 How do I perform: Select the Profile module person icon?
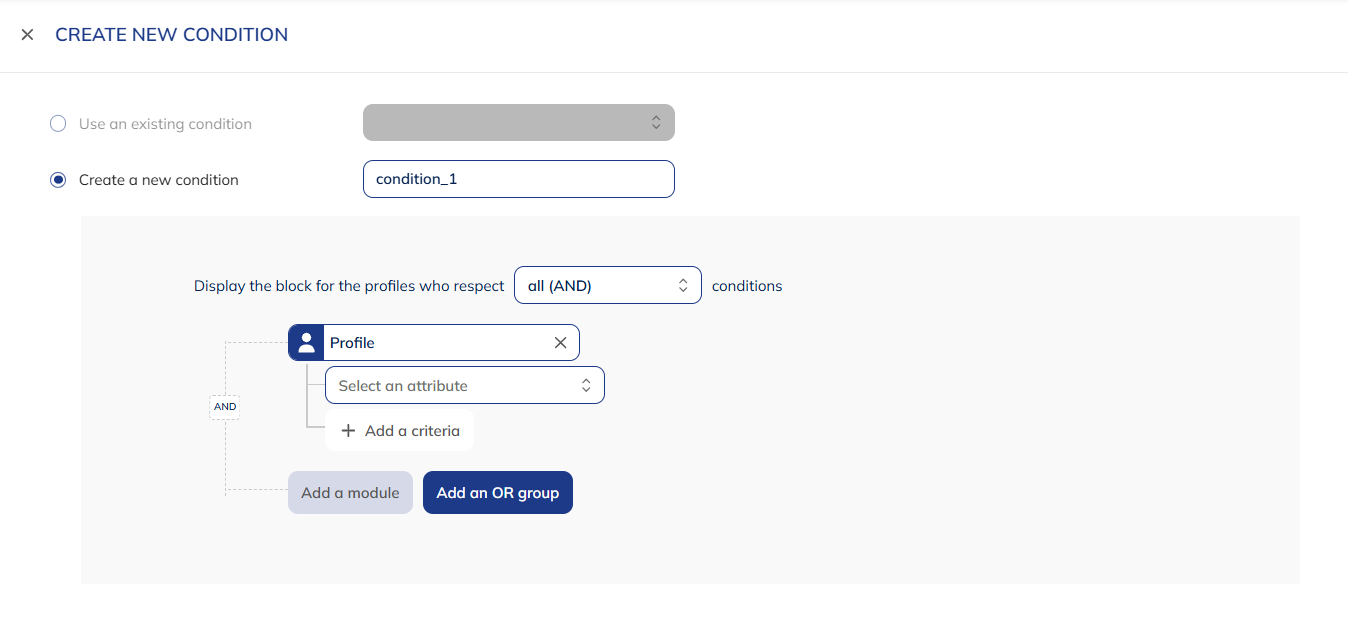click(x=306, y=342)
